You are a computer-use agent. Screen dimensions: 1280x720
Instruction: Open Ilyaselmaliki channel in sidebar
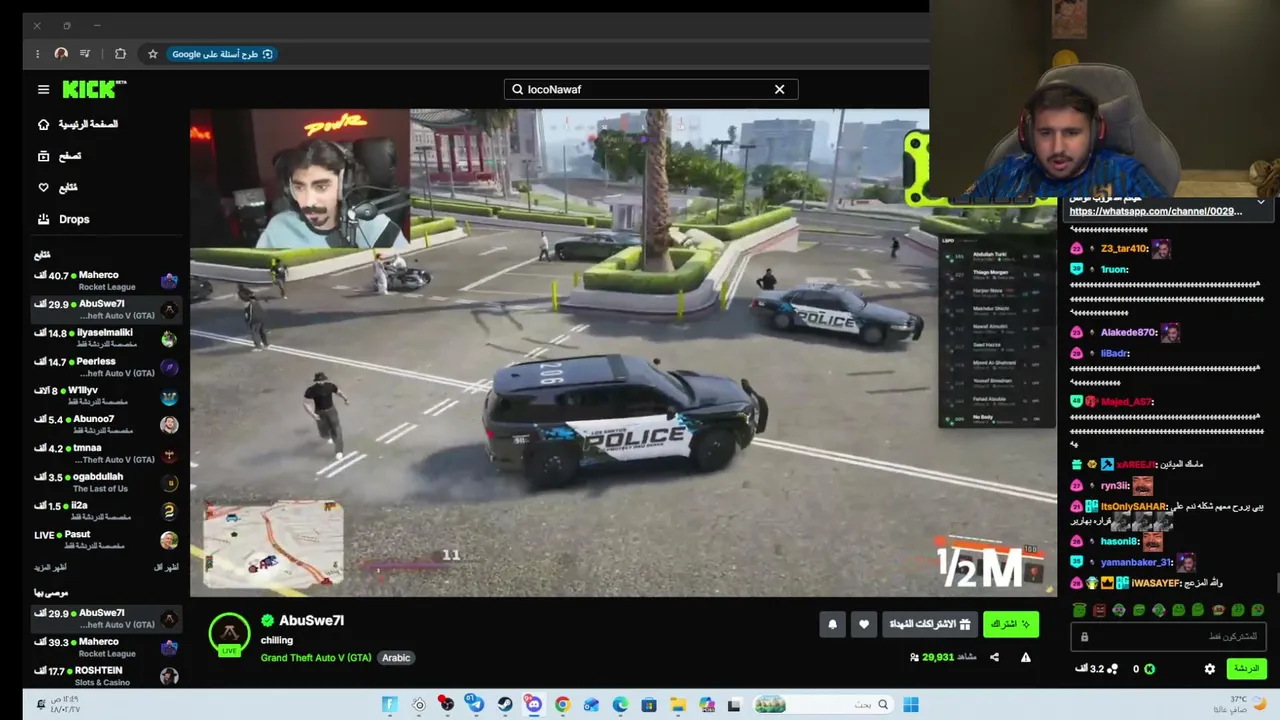point(106,339)
